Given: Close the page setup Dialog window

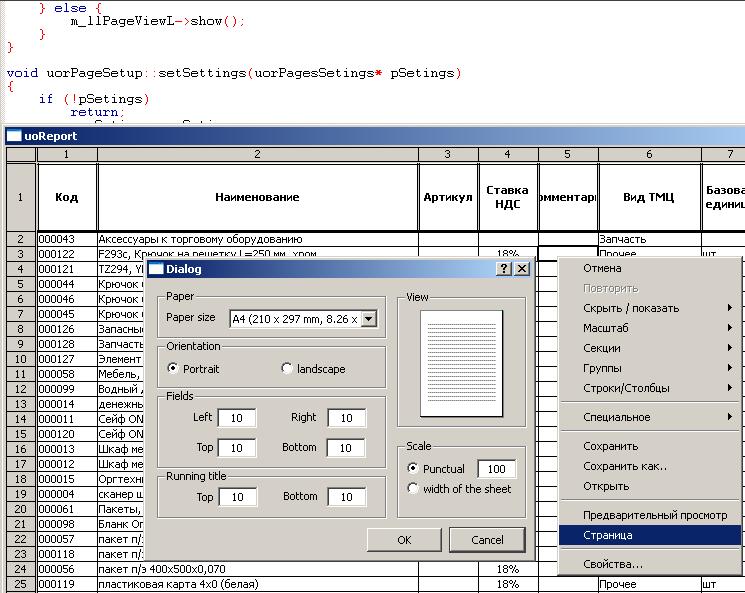Looking at the screenshot, I should tap(522, 269).
